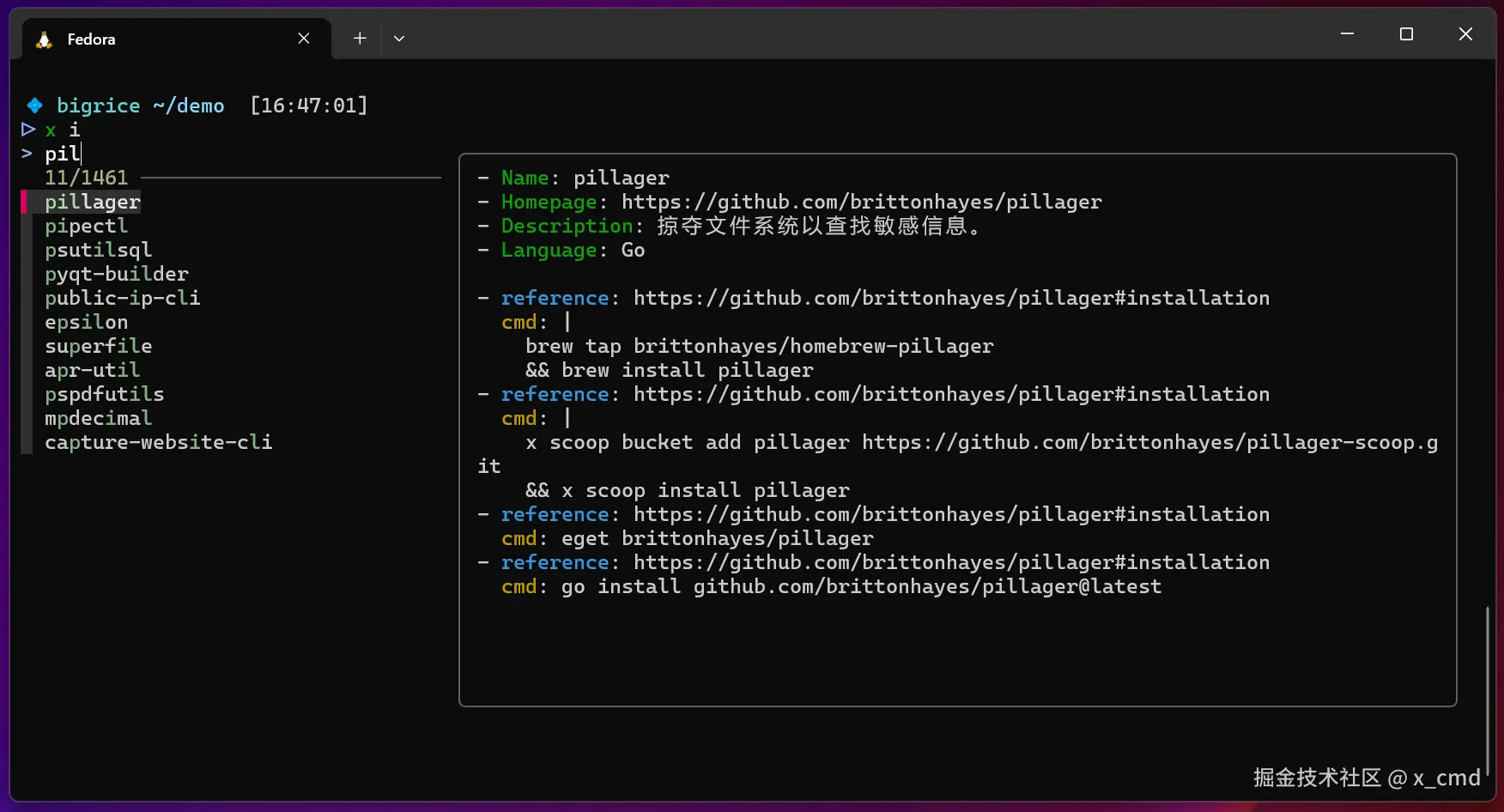Click the 'brew tap brittonhayes/homebrew-pillager' command line
The image size is (1504, 812).
click(760, 346)
